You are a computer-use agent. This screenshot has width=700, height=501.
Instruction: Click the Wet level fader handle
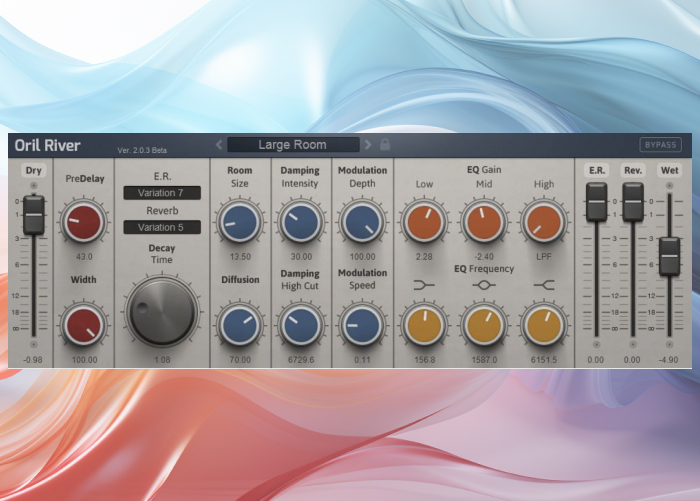coord(670,256)
